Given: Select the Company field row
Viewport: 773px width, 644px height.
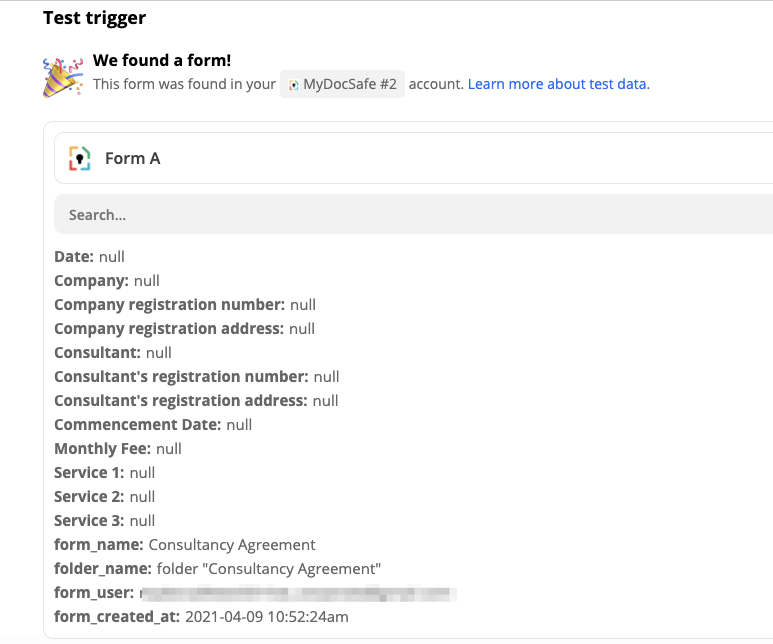Looking at the screenshot, I should point(107,281).
